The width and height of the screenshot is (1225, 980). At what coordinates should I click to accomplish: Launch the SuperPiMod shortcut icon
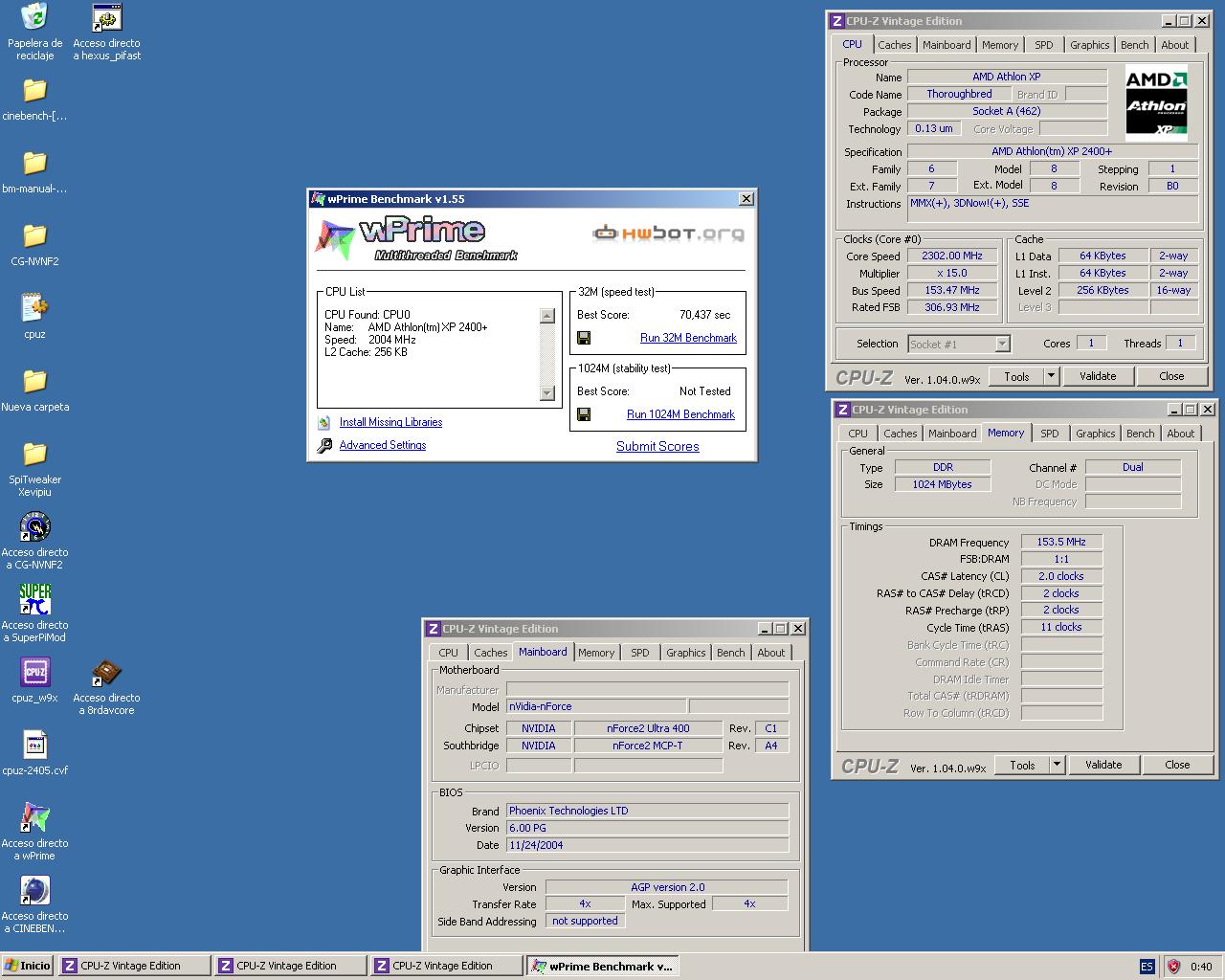coord(34,599)
